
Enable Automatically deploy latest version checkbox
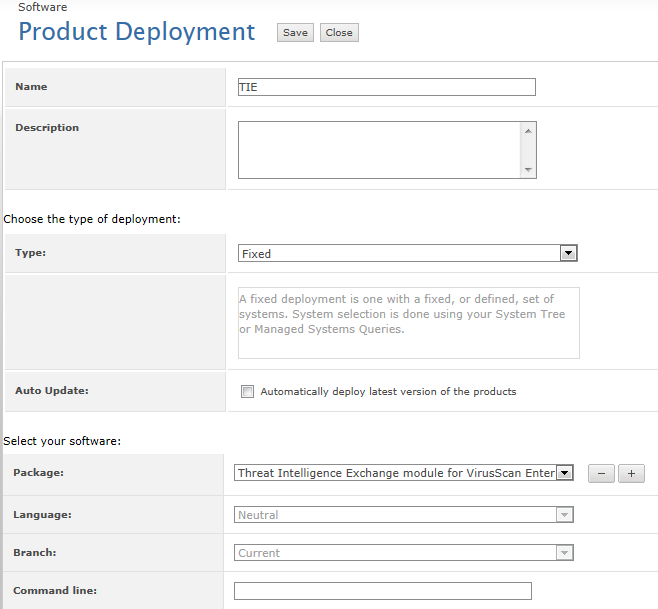(x=248, y=391)
